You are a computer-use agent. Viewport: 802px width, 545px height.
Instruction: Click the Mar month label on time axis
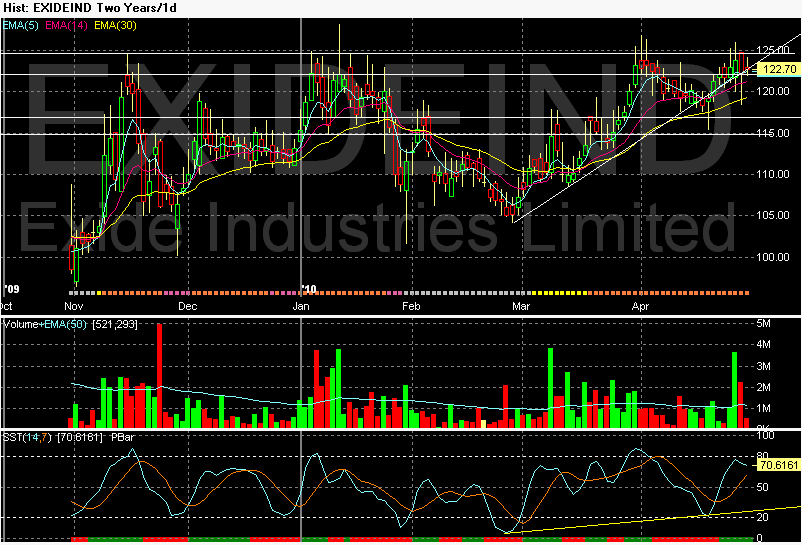pos(521,306)
